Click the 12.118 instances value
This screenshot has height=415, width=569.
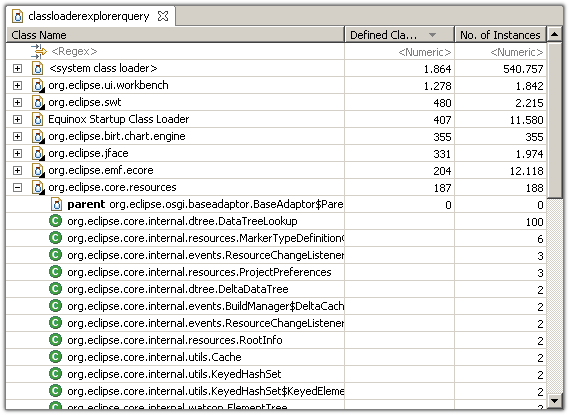tap(526, 171)
